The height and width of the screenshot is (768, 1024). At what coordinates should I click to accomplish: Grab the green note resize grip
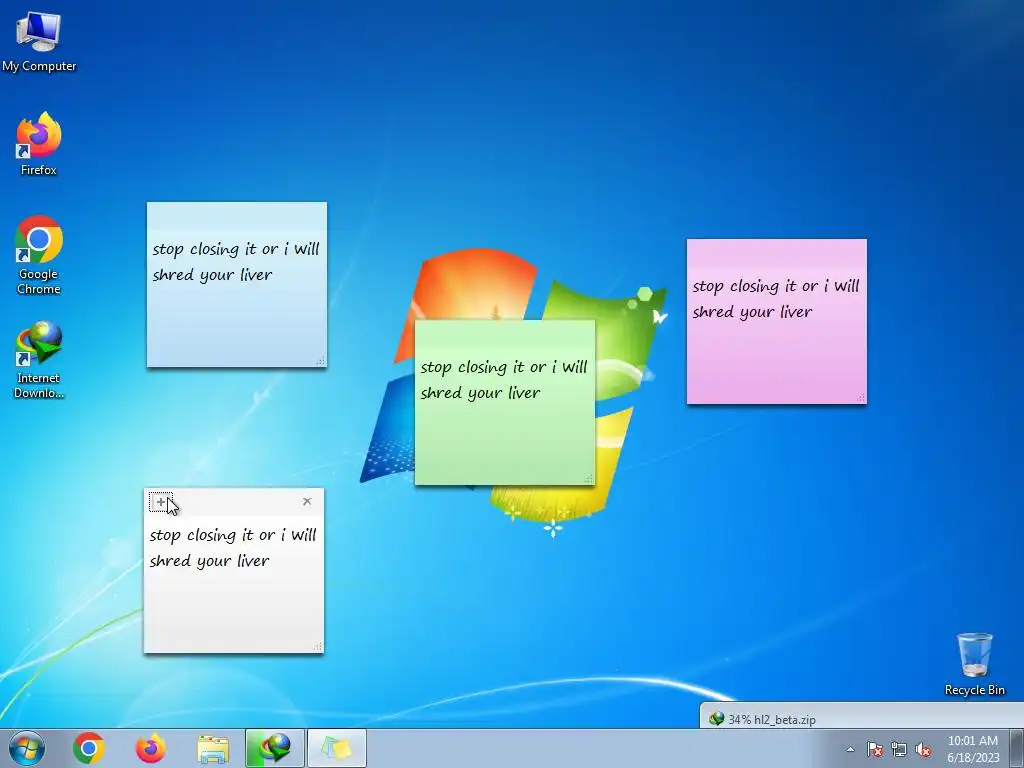pos(588,479)
